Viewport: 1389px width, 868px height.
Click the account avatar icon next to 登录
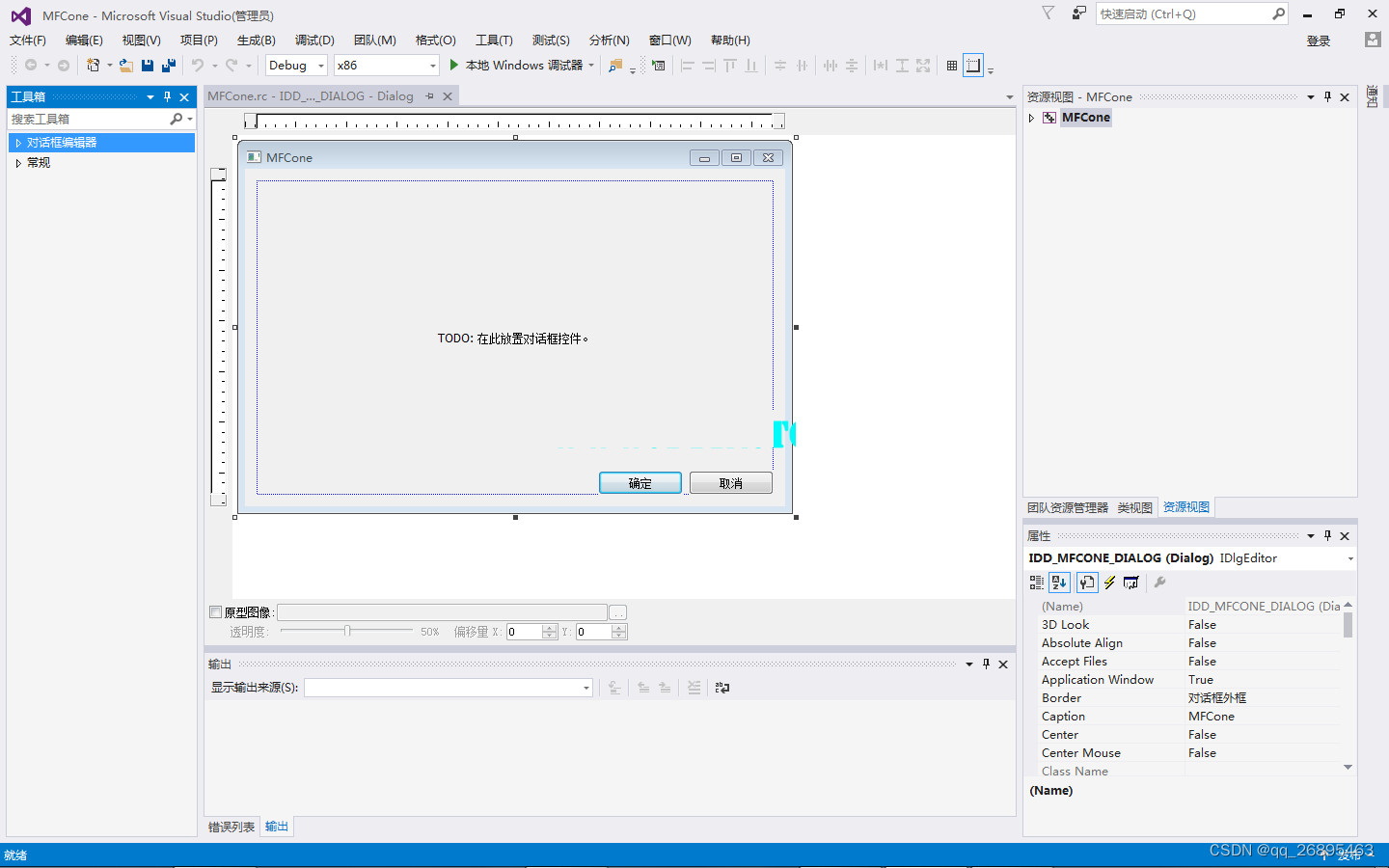tap(1373, 40)
